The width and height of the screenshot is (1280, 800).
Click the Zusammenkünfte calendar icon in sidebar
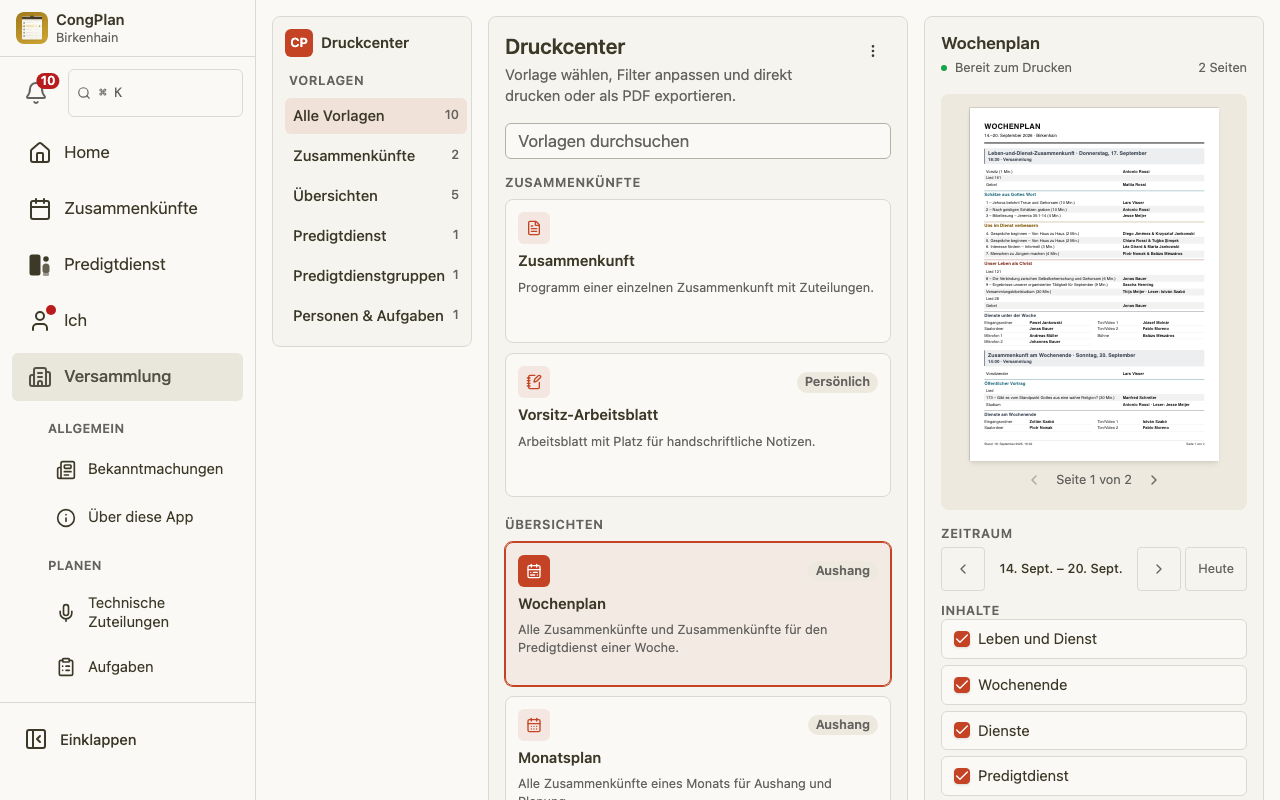(x=40, y=208)
